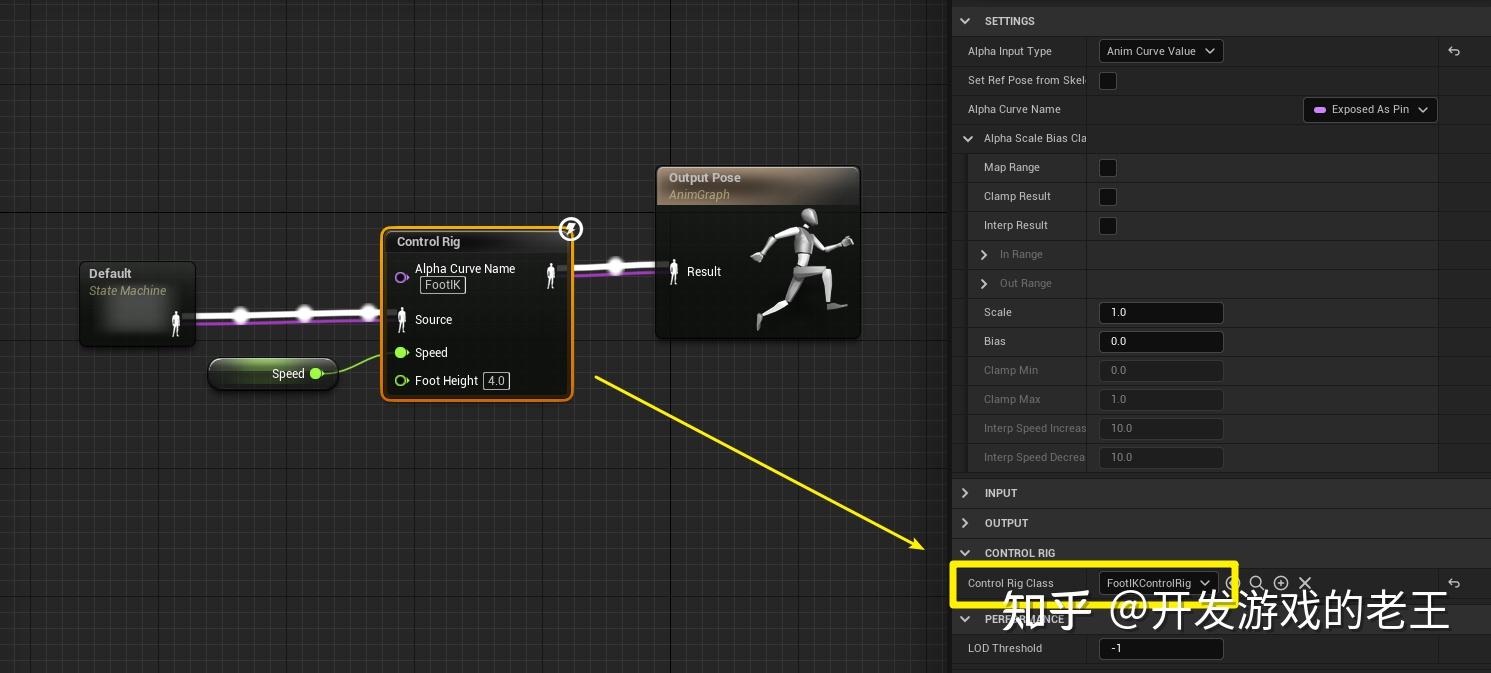Expand the In Range property
This screenshot has width=1491, height=673.
point(983,254)
